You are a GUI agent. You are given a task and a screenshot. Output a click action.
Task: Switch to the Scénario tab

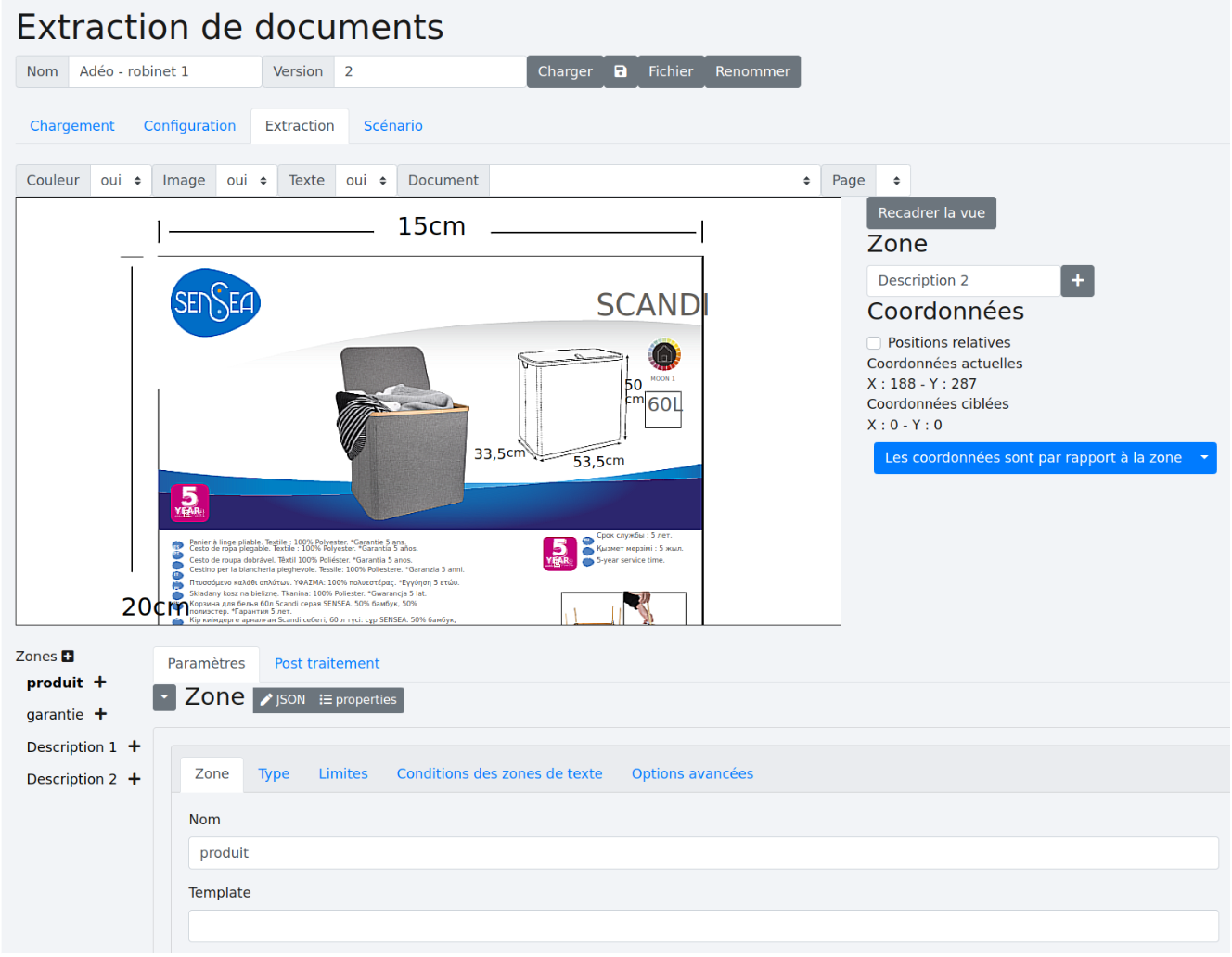click(x=392, y=126)
